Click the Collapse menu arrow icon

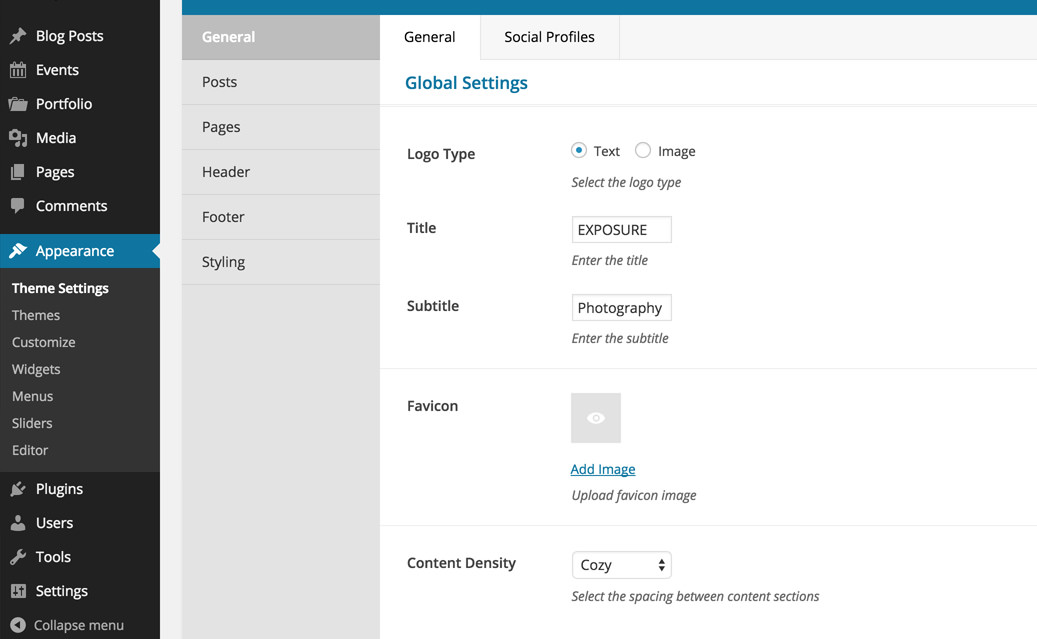18,625
